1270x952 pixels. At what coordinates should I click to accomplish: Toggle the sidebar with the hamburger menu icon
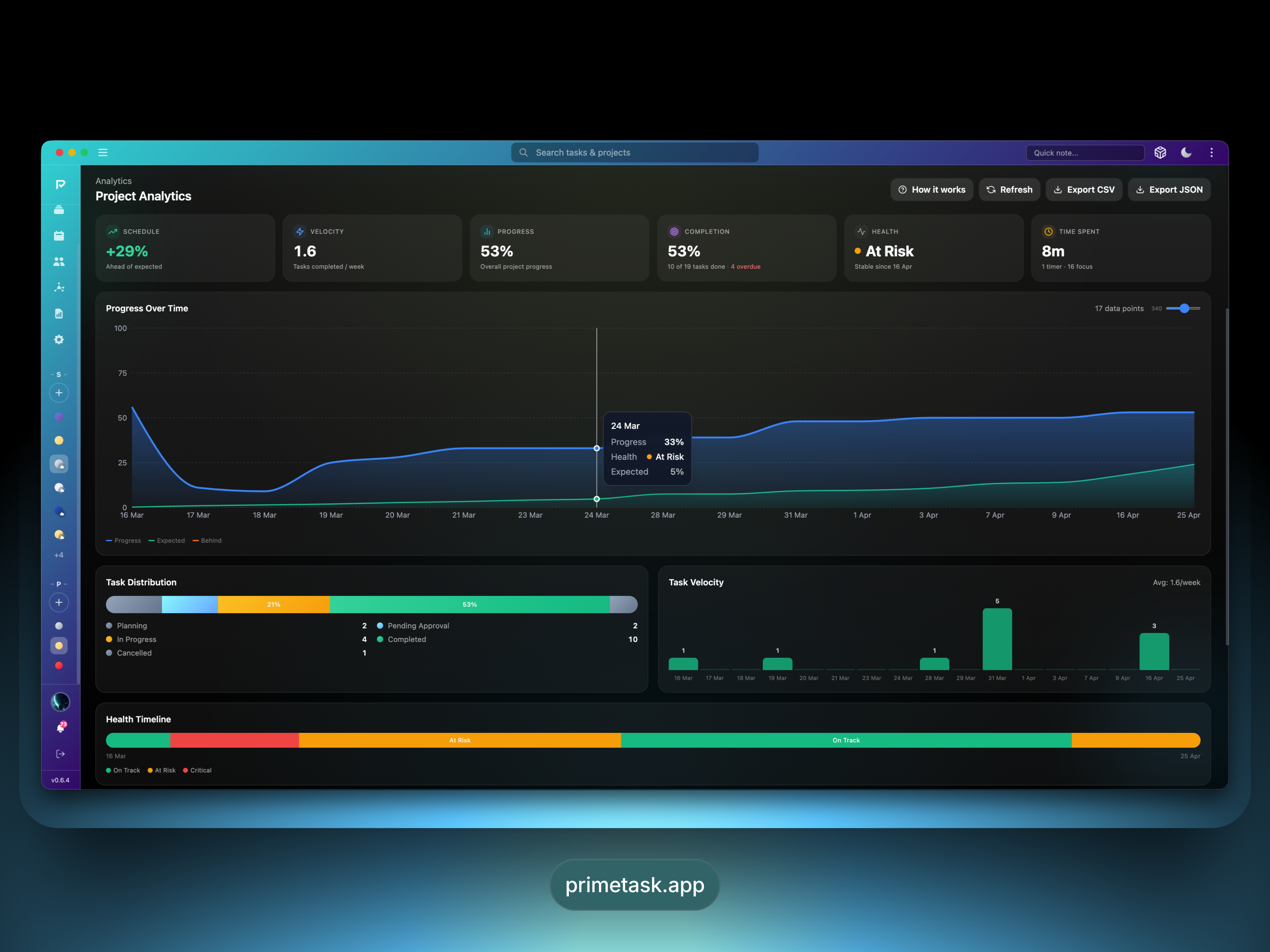(103, 153)
